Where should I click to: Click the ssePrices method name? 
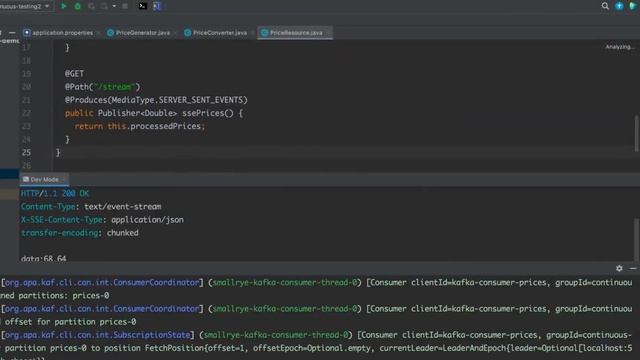tap(203, 113)
